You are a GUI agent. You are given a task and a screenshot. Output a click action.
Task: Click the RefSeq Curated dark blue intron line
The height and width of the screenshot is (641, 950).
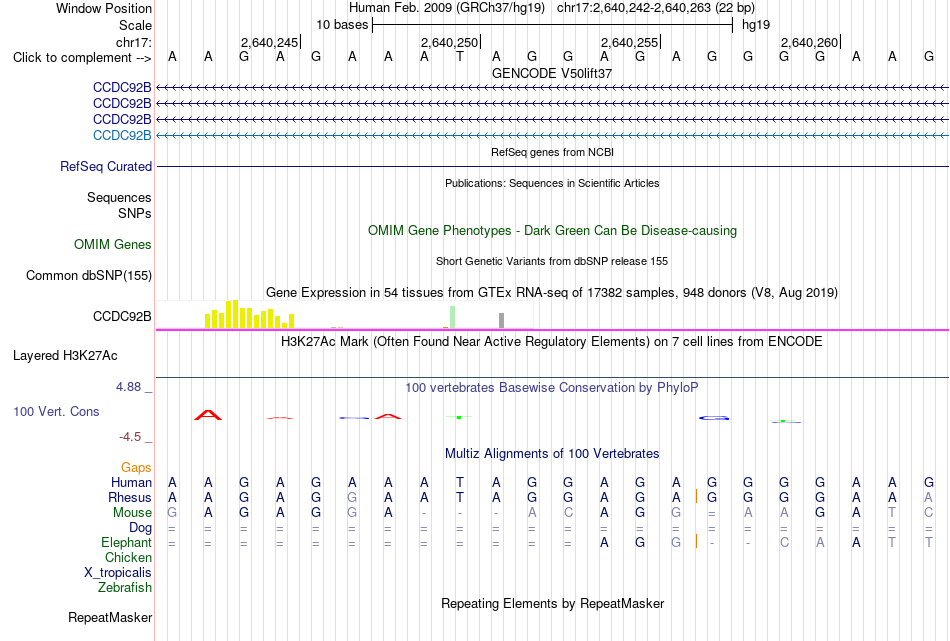click(x=552, y=167)
